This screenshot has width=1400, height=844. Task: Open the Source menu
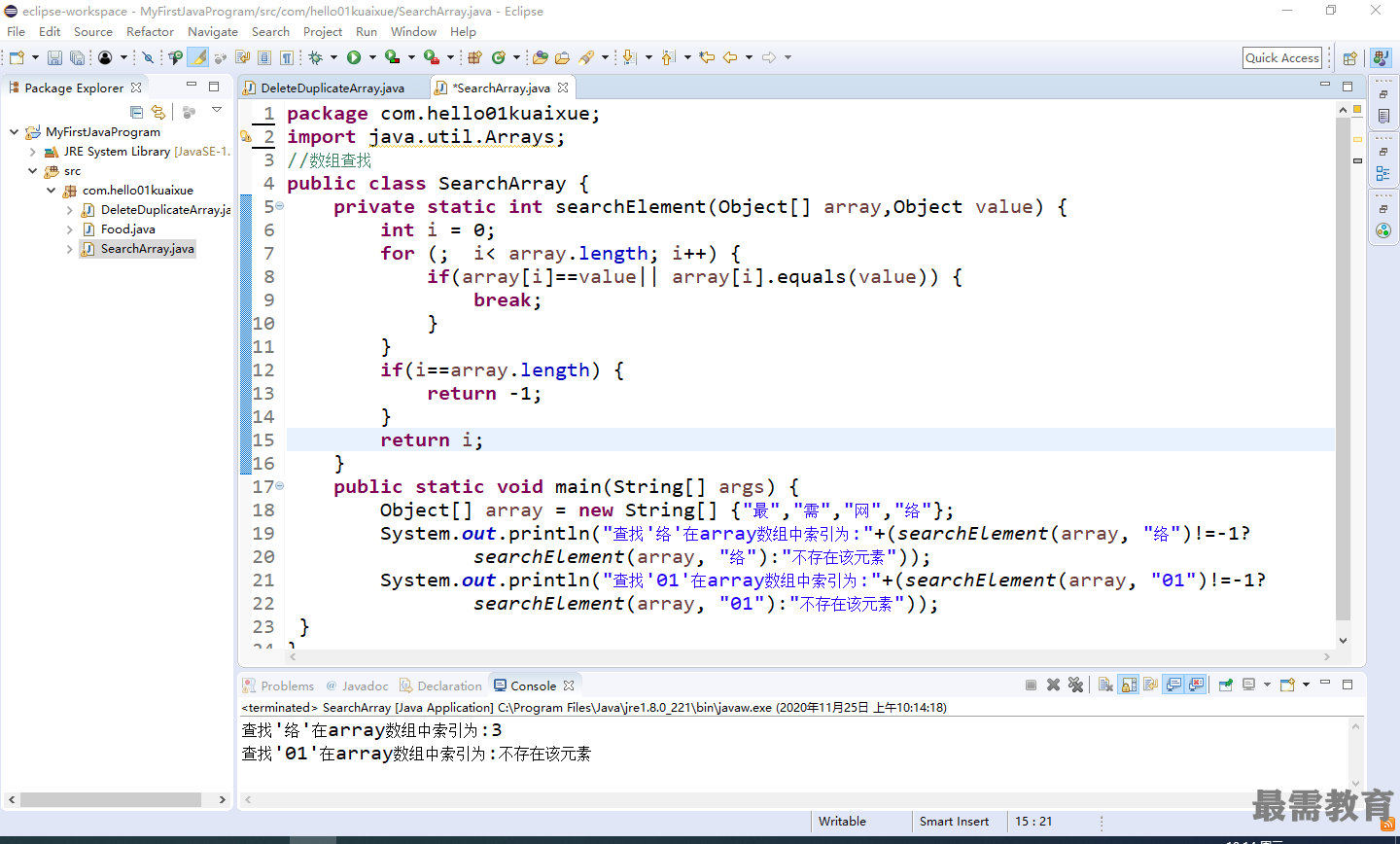tap(93, 32)
